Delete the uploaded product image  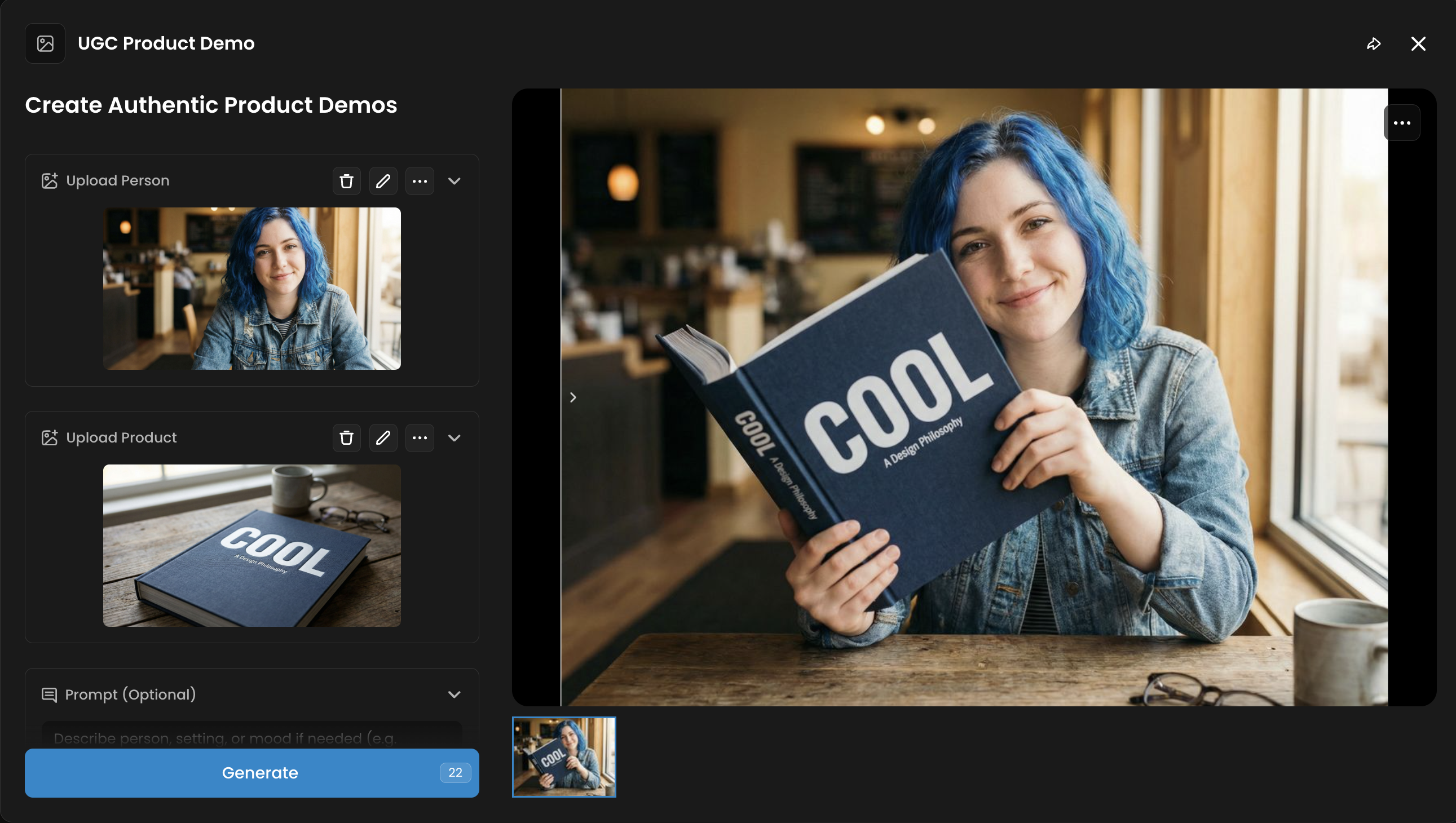pos(347,437)
